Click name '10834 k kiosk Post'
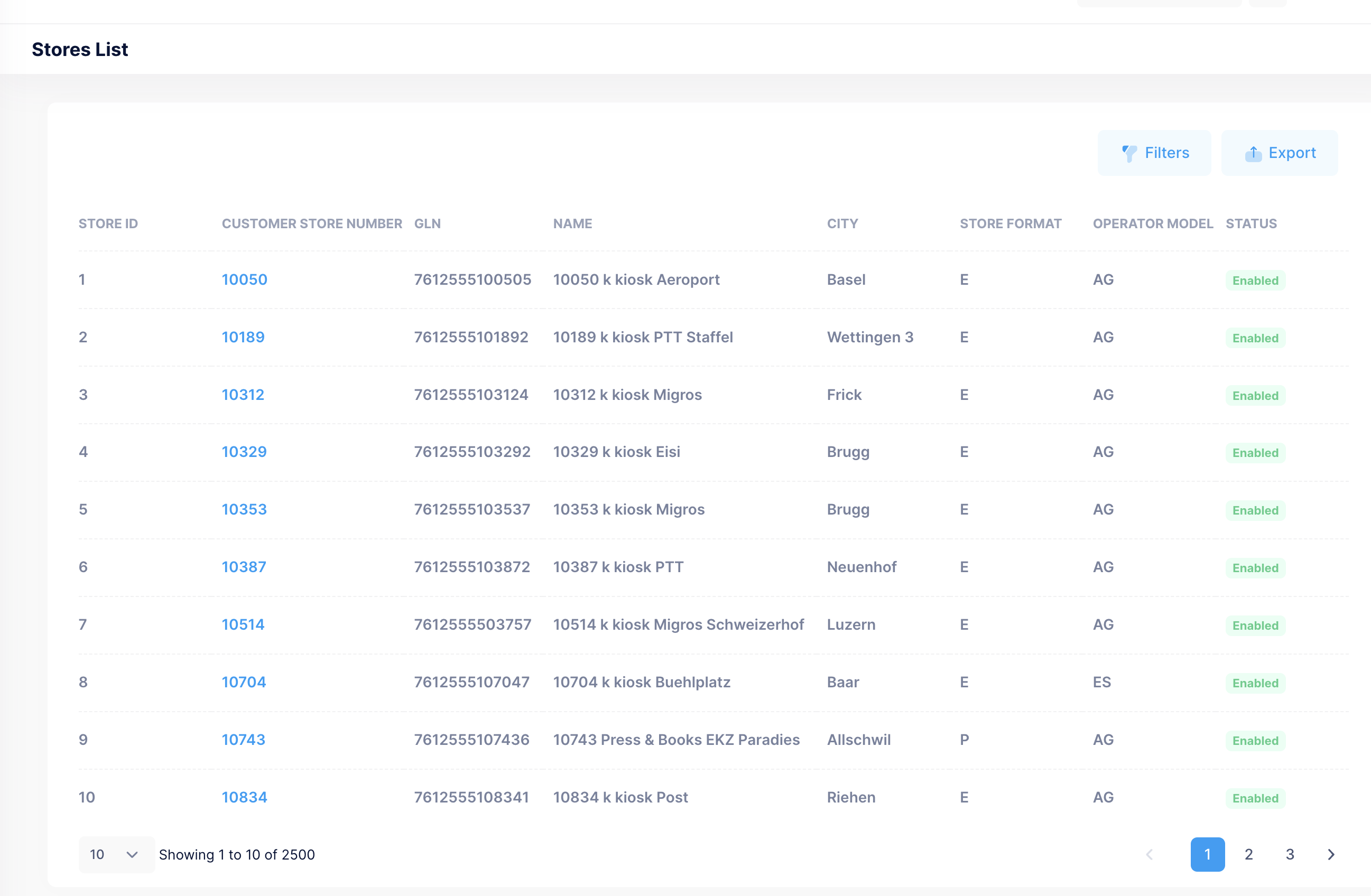 click(620, 798)
